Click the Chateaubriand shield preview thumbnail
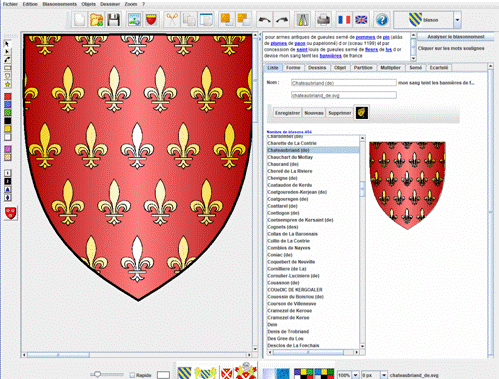This screenshot has height=379, width=499. [x=407, y=185]
